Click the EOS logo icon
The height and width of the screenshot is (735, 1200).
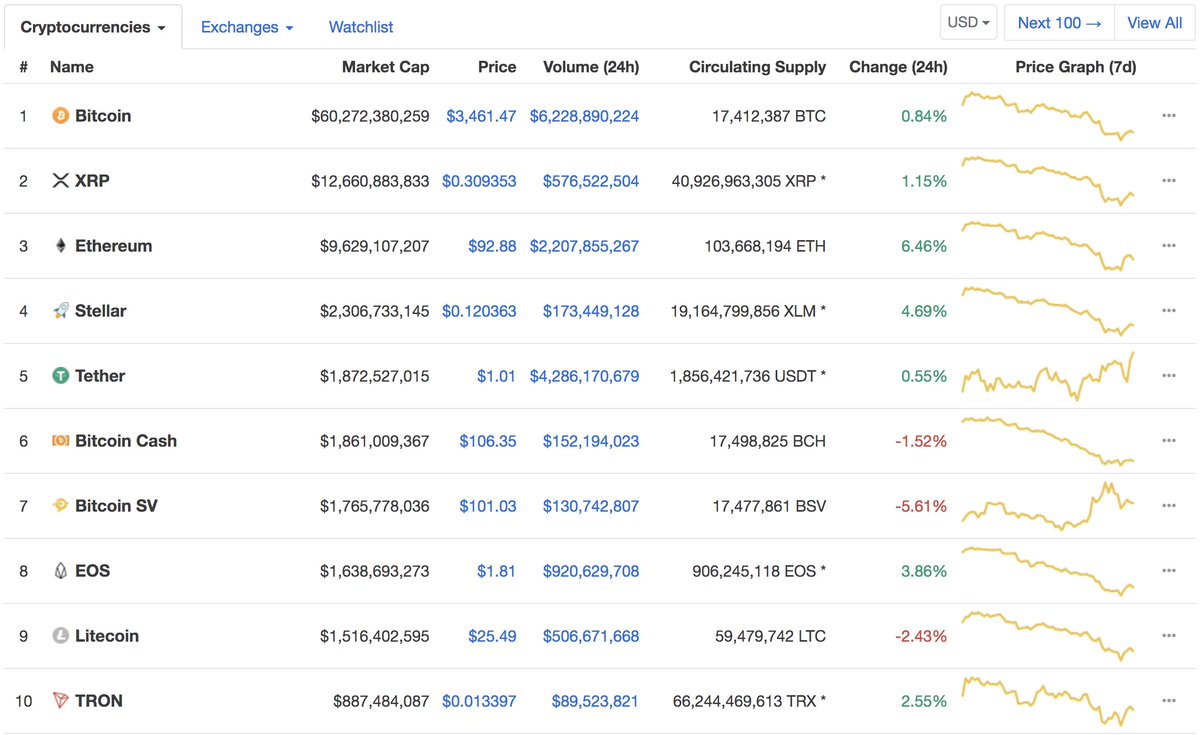coord(60,571)
